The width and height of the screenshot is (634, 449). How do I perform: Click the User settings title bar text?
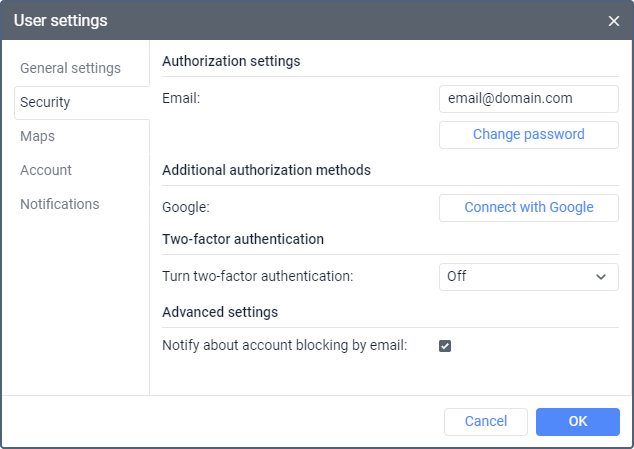point(61,20)
